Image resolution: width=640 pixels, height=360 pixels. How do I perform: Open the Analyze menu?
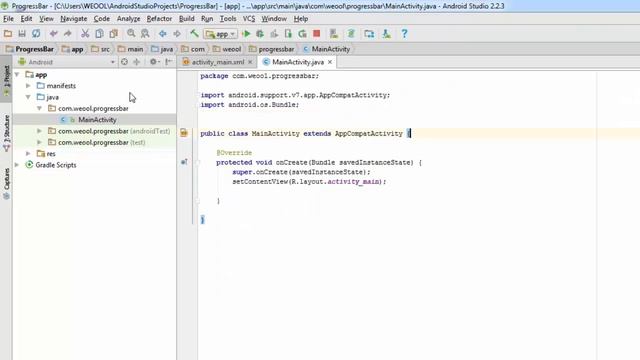129,19
